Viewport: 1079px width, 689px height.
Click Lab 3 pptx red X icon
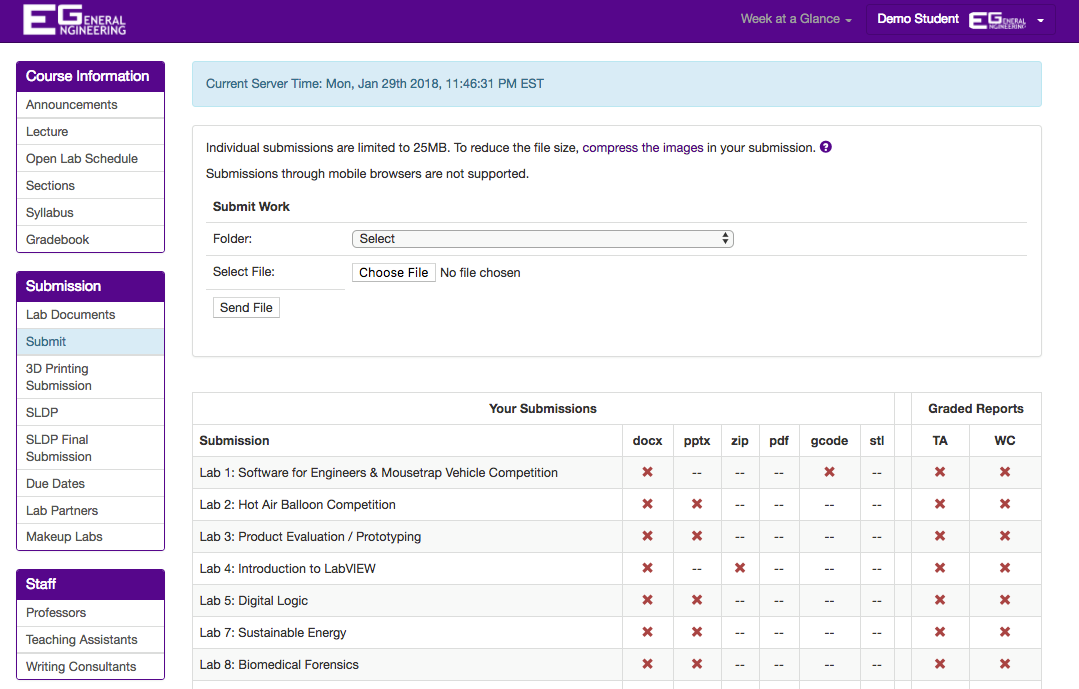697,536
